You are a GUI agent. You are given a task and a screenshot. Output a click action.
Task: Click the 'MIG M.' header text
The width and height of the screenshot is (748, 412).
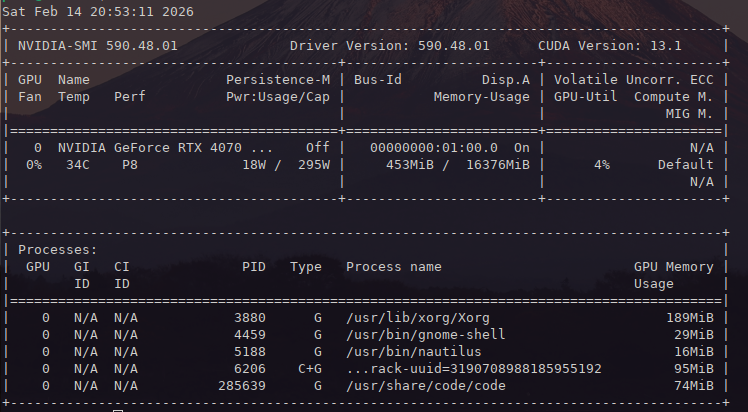coord(689,114)
